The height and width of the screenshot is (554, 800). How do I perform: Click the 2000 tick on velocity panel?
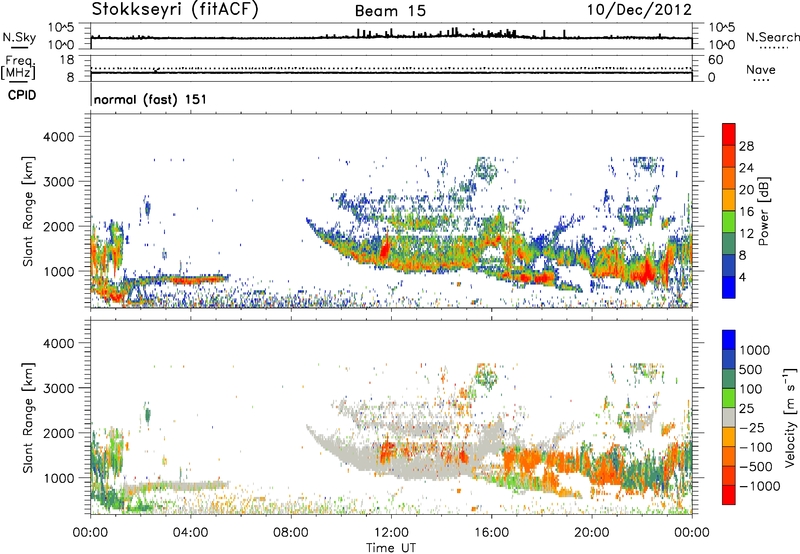point(58,433)
